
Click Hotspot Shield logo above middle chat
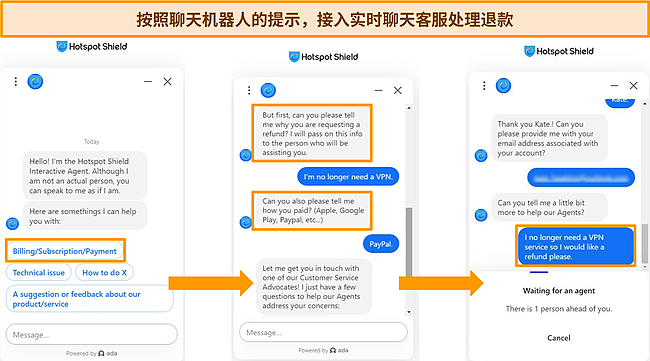[323, 57]
